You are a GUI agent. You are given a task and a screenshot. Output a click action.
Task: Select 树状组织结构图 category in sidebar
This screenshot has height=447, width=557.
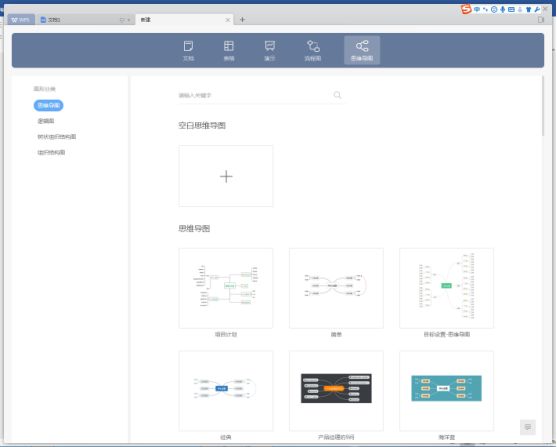coord(57,137)
